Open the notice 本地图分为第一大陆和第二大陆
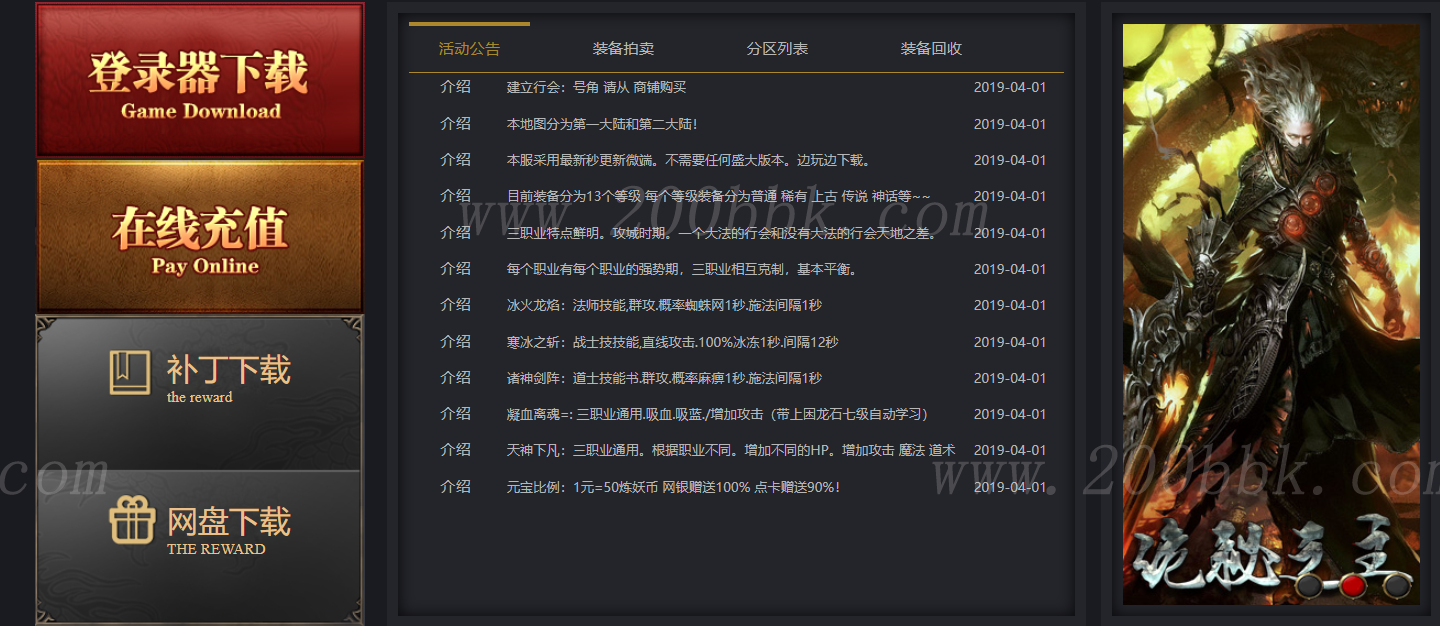1440x626 pixels. tap(602, 124)
